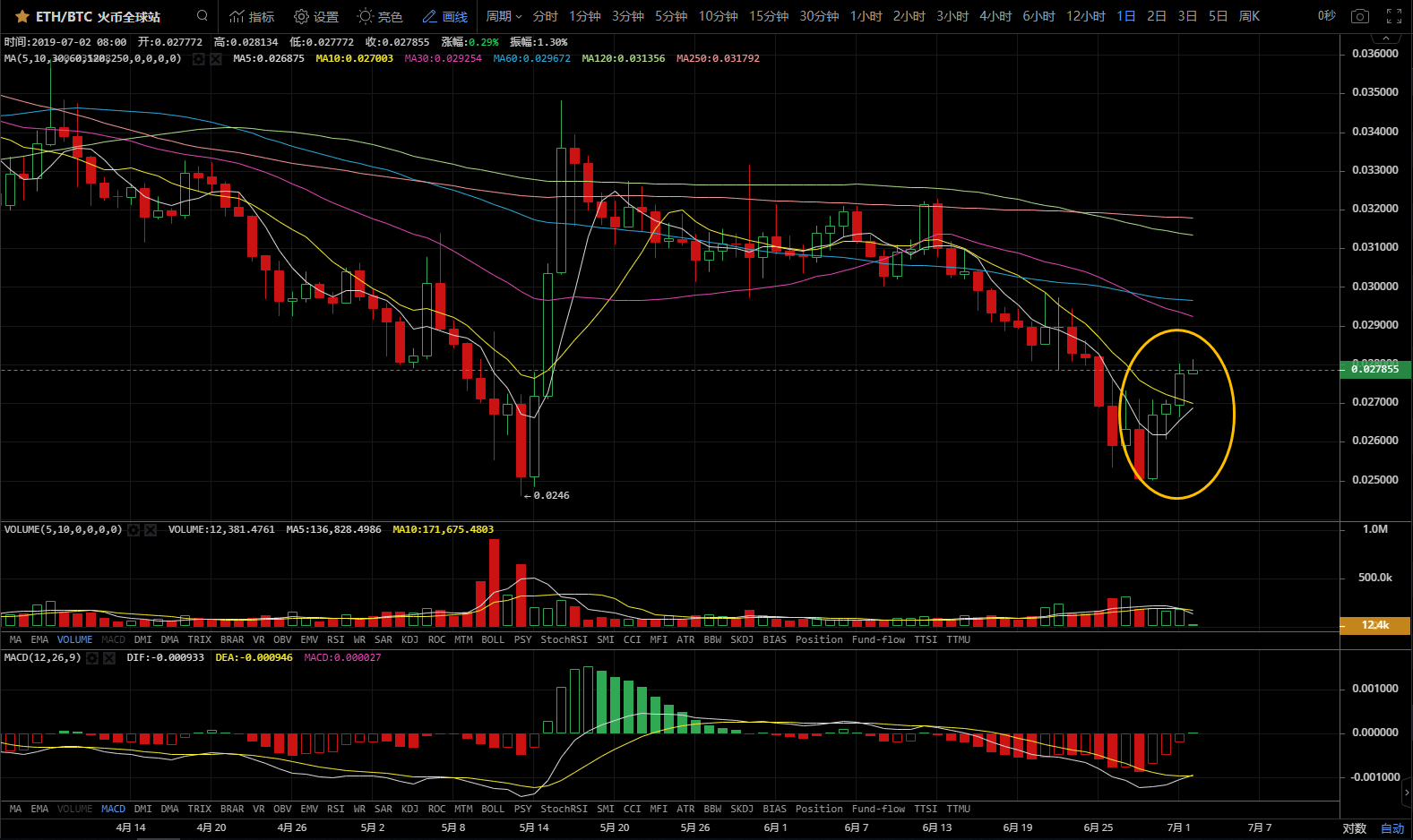The height and width of the screenshot is (840, 1413).
Task: Open MACD(12,26,9) settings gear
Action: point(92,658)
